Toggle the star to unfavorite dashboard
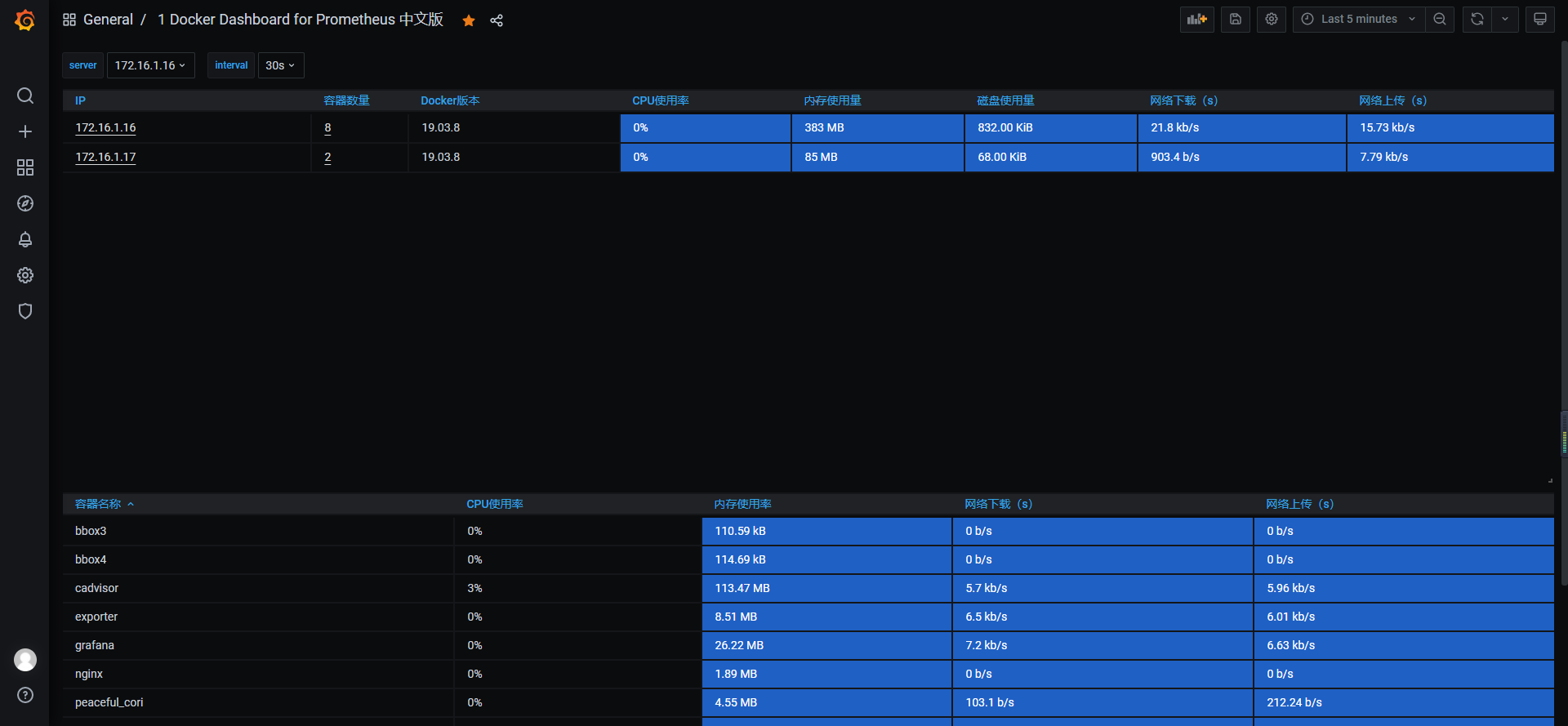 pos(469,20)
